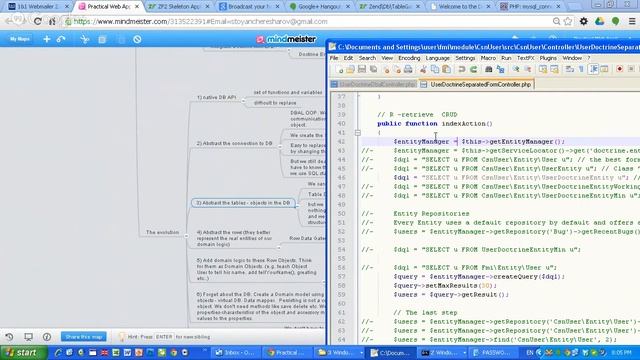Open the Search menu in Notepad++
This screenshot has height=360, width=640.
(367, 58)
